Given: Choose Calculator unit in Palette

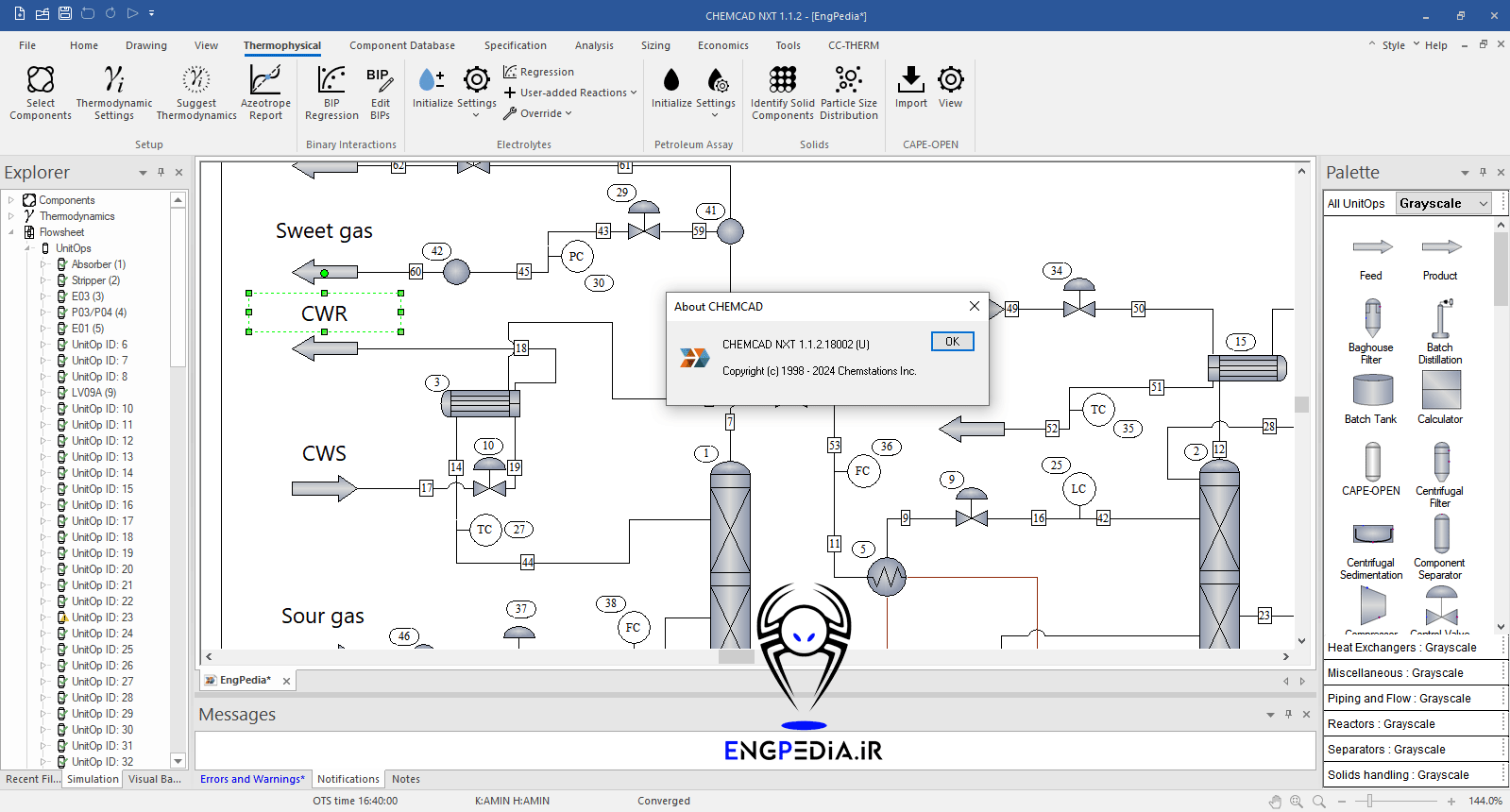Looking at the screenshot, I should click(1440, 398).
